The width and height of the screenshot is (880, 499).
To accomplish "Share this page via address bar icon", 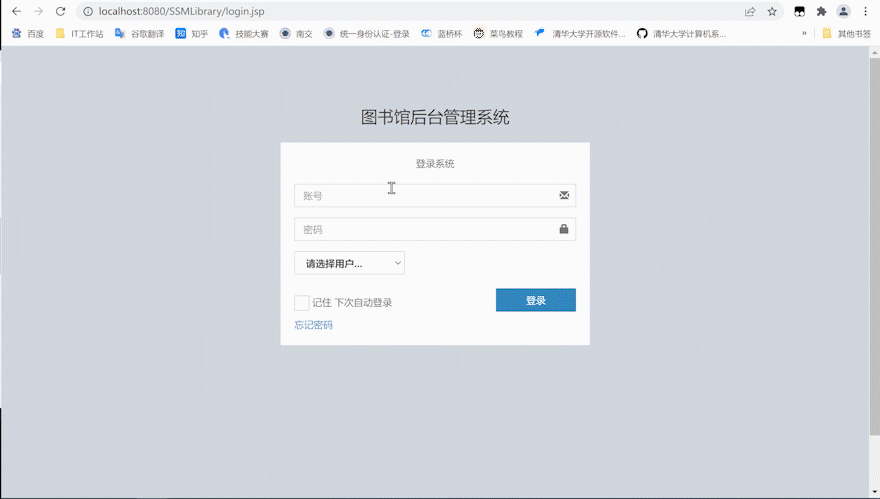I will [x=750, y=11].
